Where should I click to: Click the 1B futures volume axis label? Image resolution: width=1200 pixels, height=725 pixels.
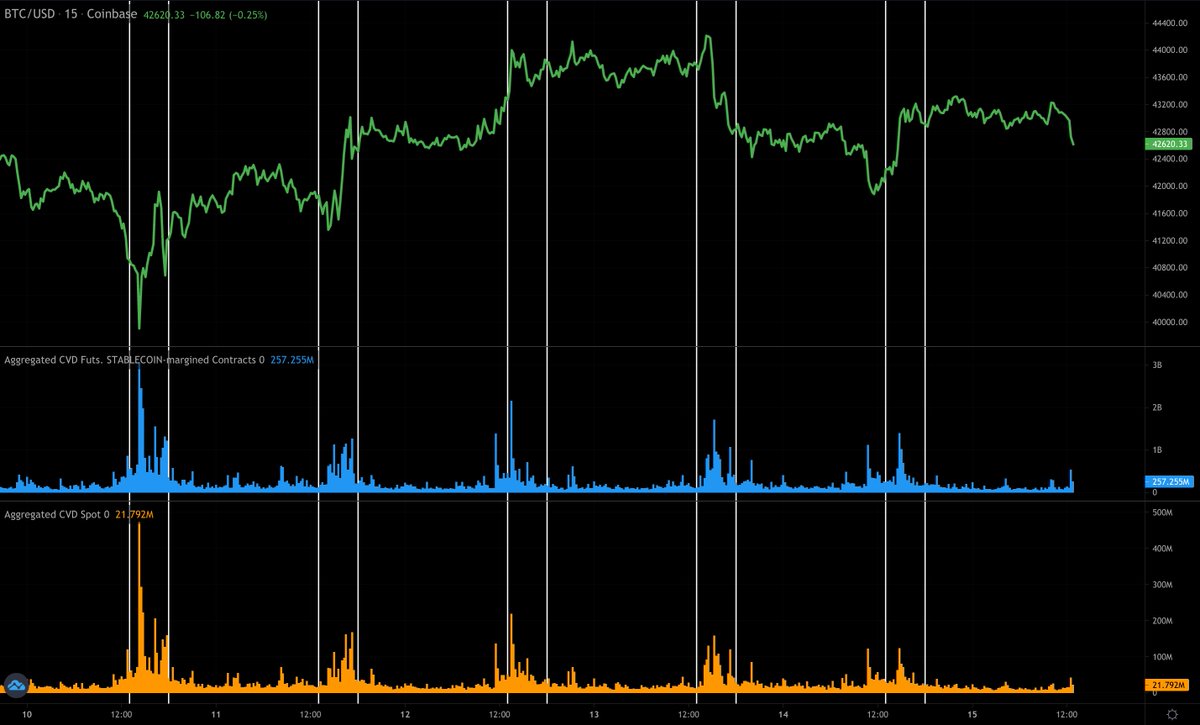pyautogui.click(x=1155, y=450)
